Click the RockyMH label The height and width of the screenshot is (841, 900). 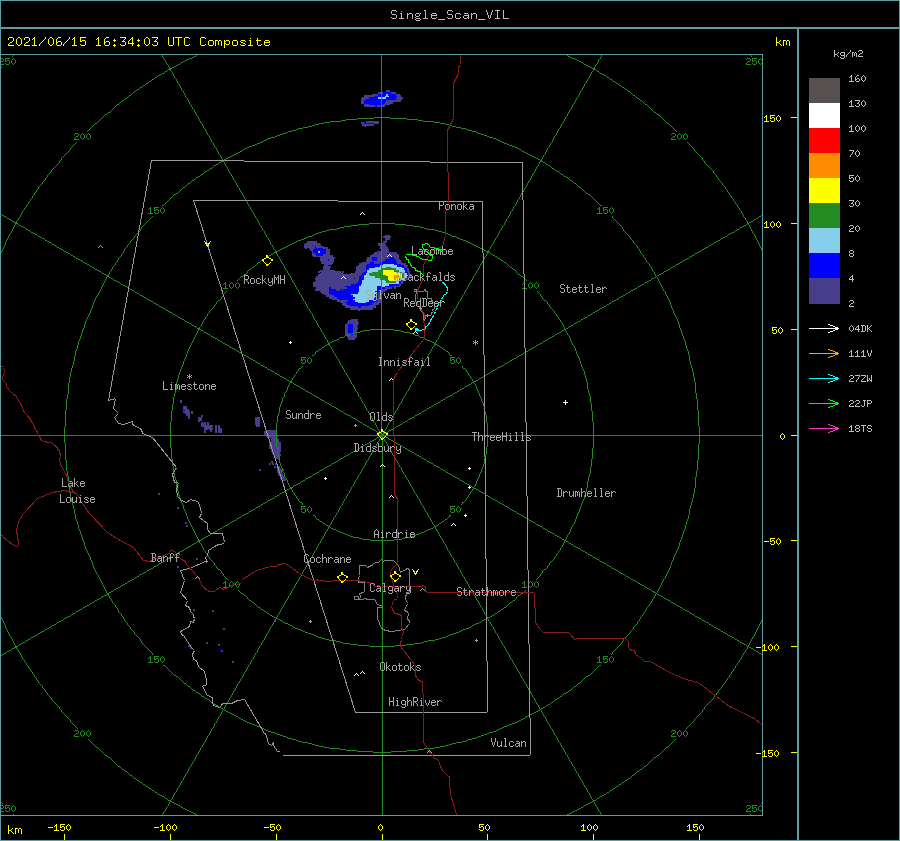point(264,280)
